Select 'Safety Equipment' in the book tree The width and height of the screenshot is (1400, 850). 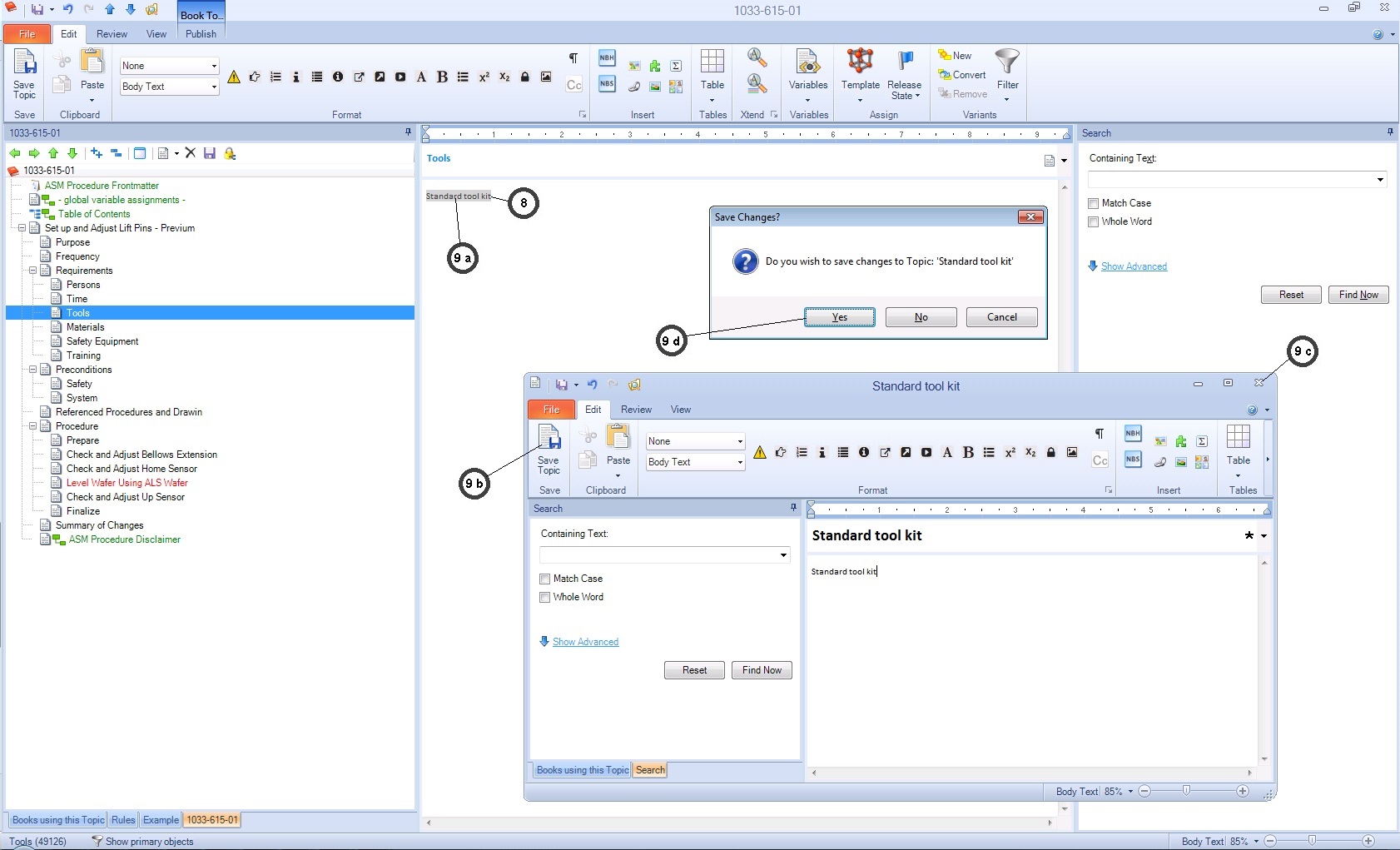point(102,341)
